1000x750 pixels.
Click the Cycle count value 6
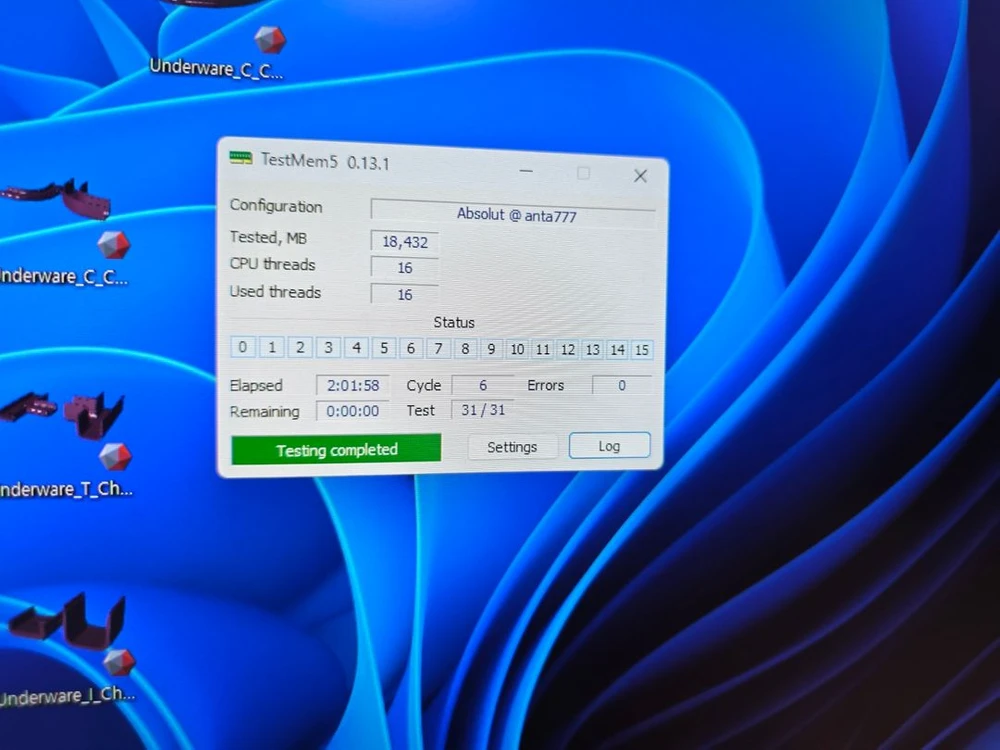coord(483,385)
